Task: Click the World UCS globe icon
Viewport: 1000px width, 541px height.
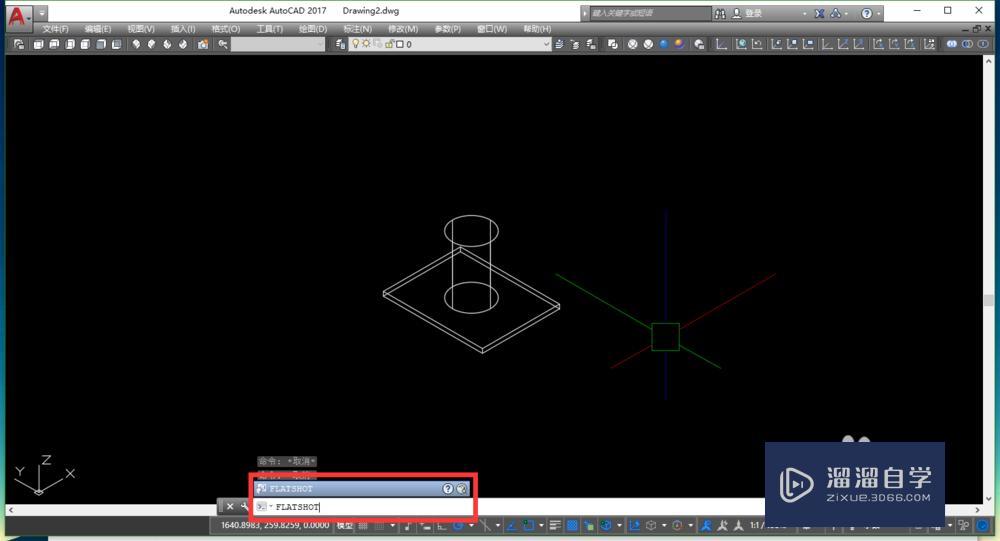Action: pyautogui.click(x=741, y=44)
